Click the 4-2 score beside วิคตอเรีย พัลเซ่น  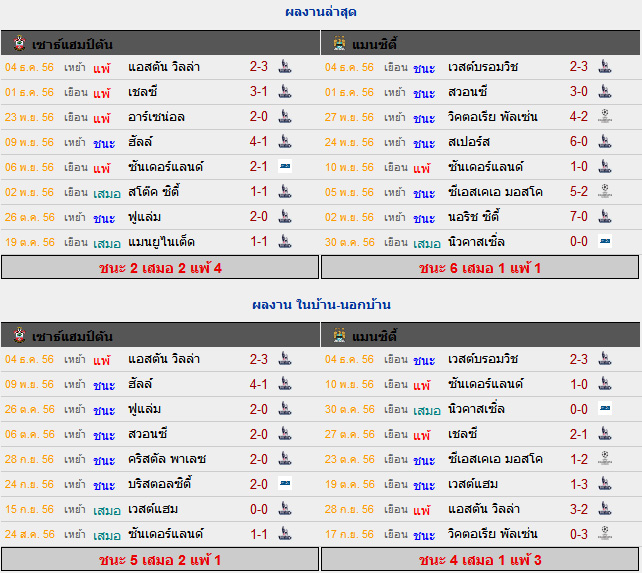(x=579, y=117)
